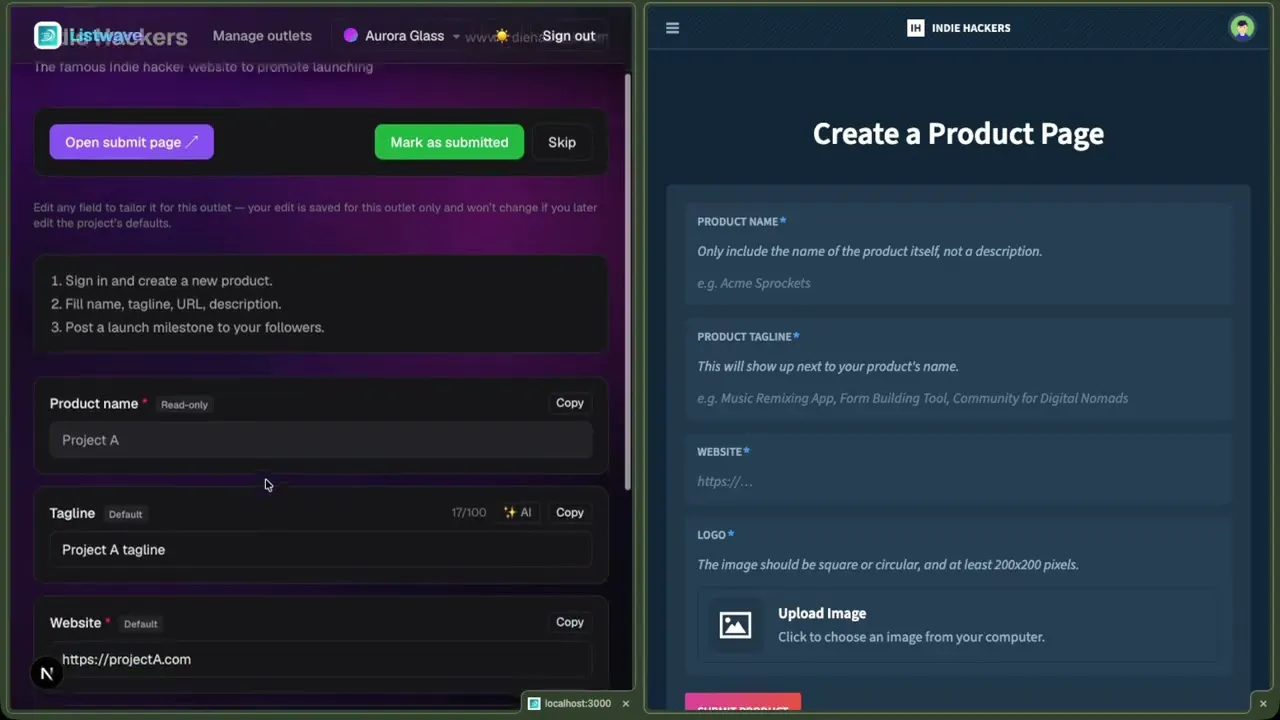Open Manage outlets page
Image resolution: width=1280 pixels, height=720 pixels.
262,36
